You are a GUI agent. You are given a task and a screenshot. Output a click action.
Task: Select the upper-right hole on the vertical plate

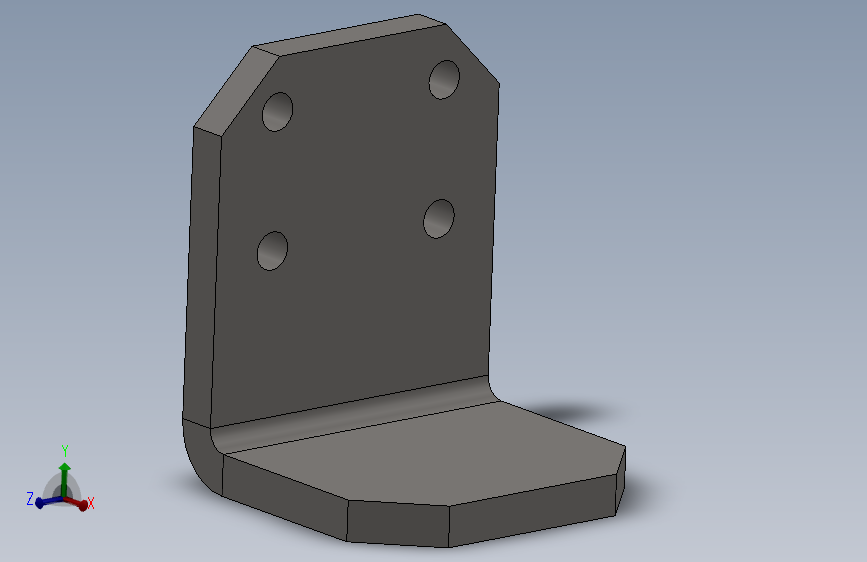point(444,80)
